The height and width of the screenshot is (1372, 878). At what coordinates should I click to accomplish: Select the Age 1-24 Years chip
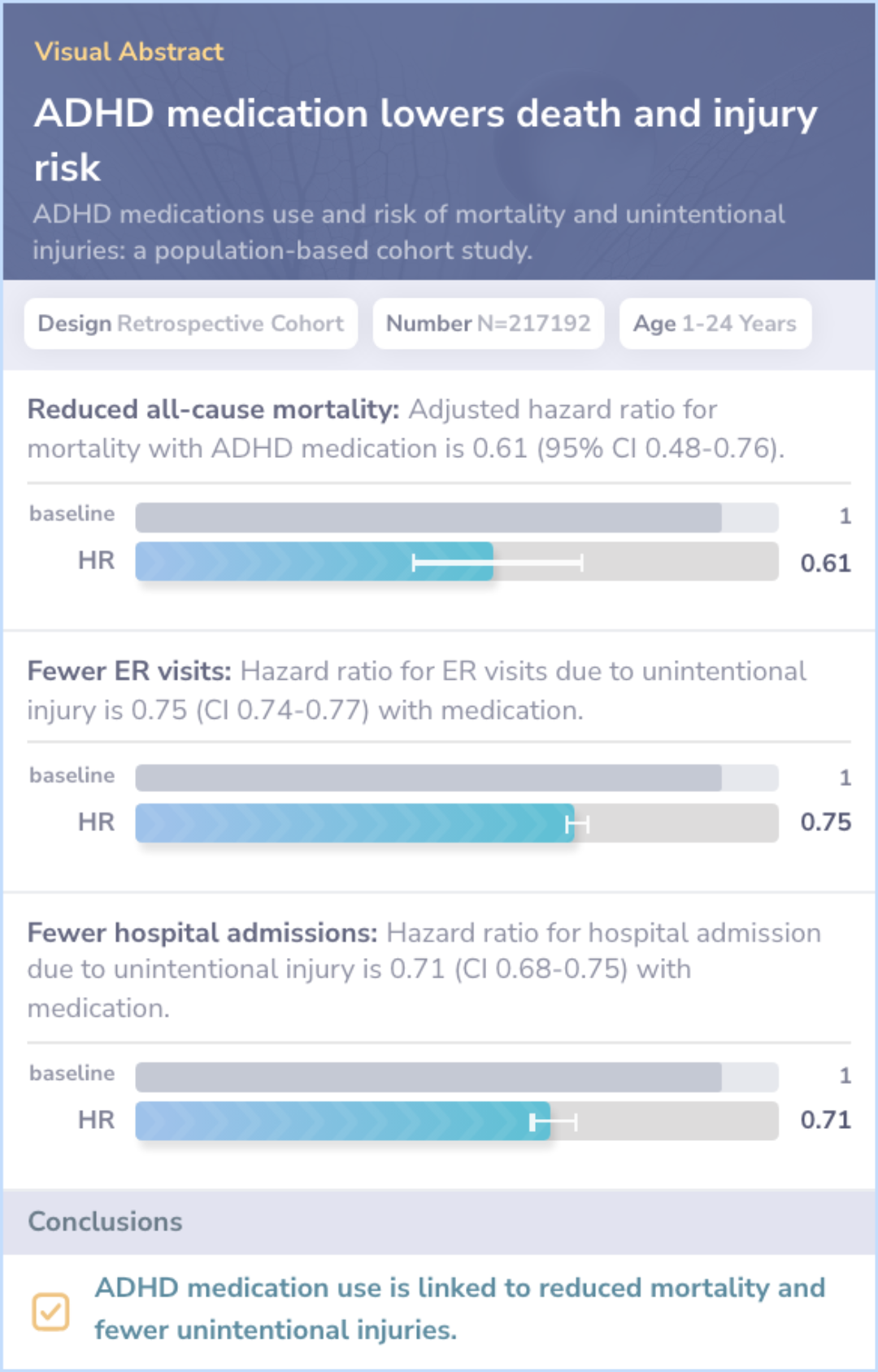tap(715, 324)
